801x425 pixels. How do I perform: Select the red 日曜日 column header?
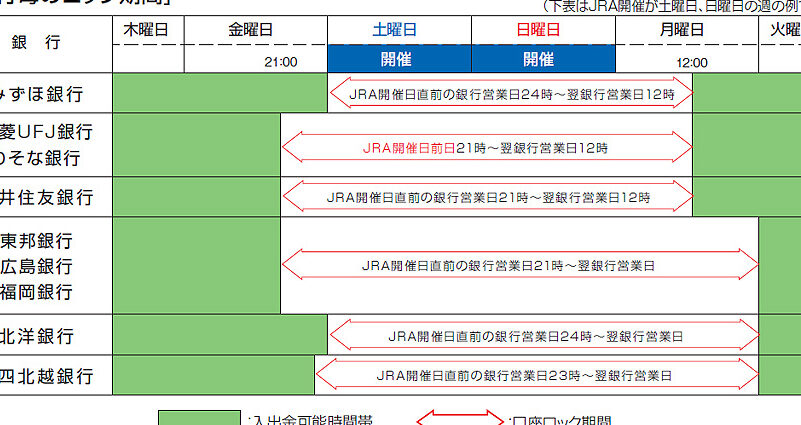pos(538,30)
